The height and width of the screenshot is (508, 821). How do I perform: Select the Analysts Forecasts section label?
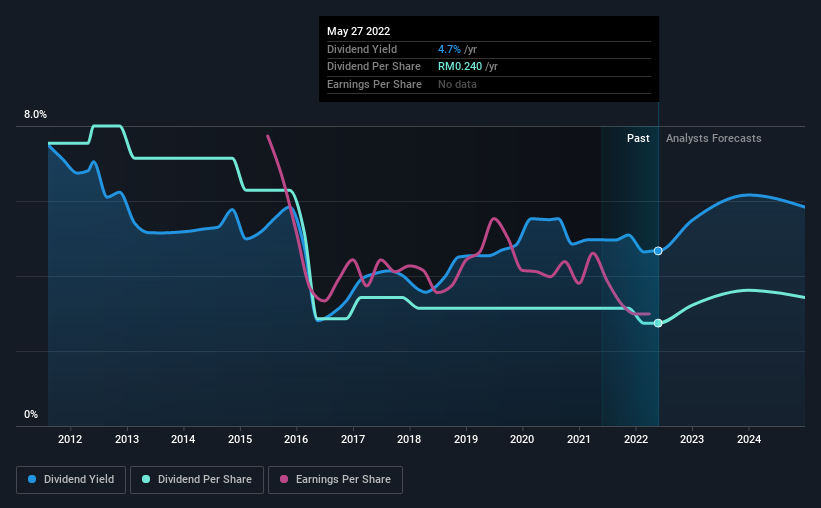point(714,138)
